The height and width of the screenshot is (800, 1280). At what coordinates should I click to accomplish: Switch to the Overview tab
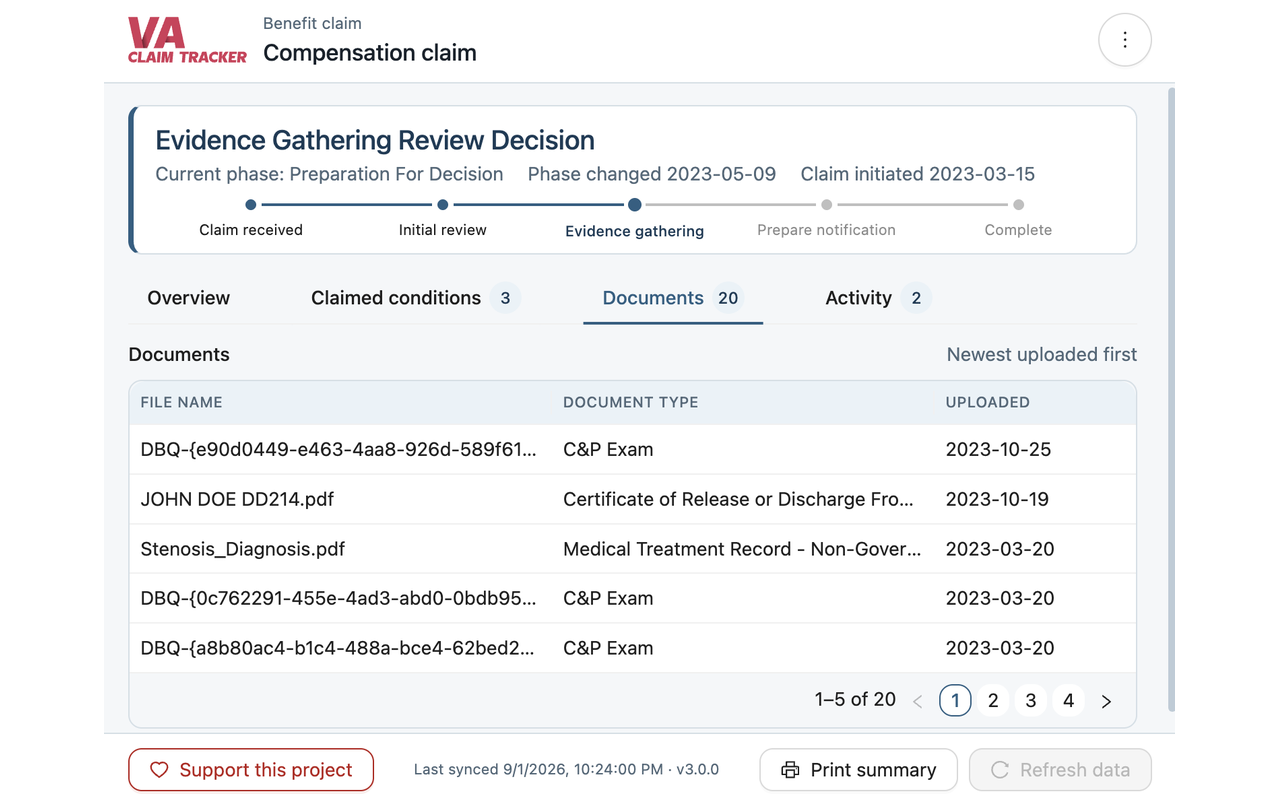189,298
